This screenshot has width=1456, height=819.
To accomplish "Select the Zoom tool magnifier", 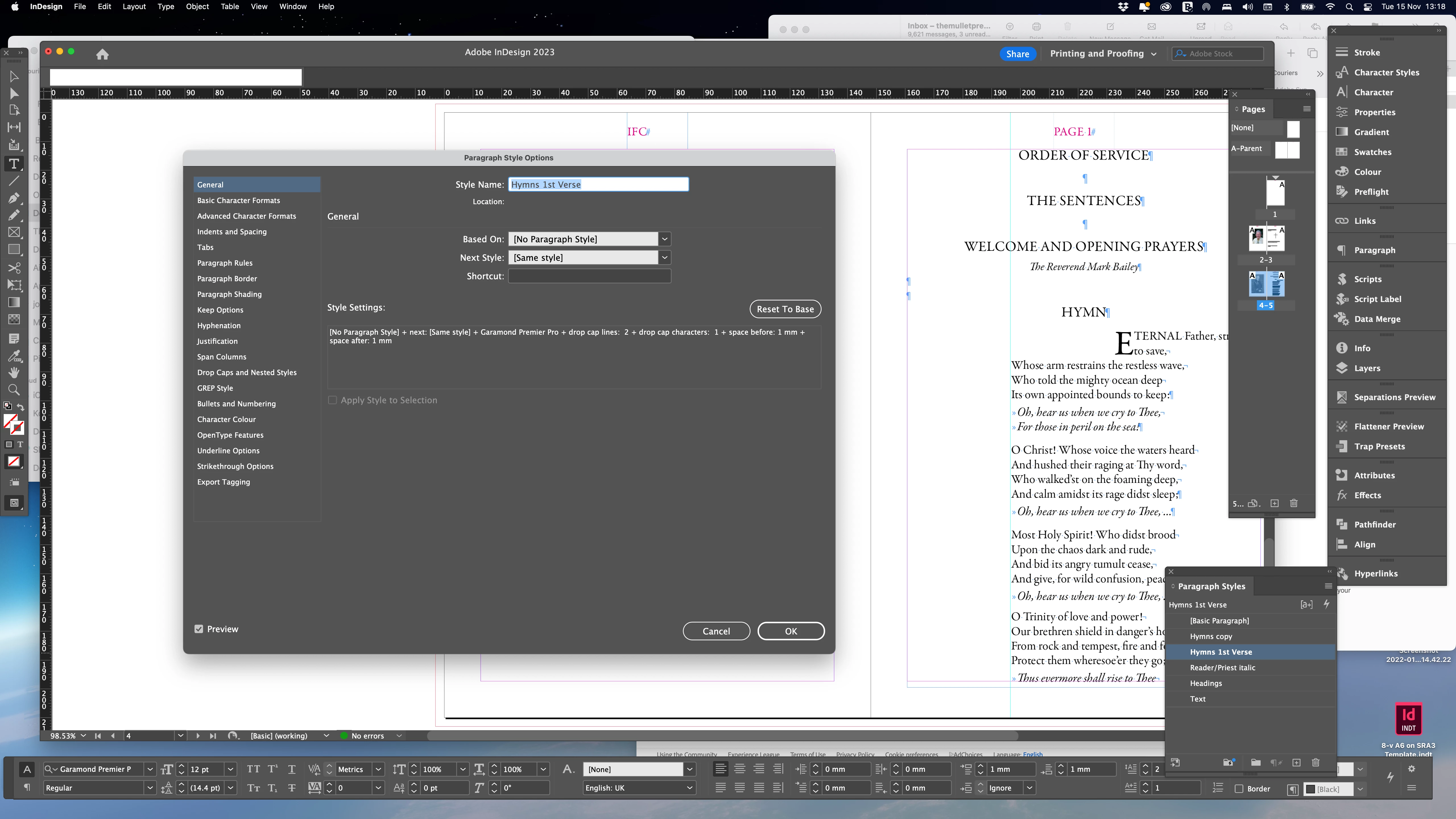I will pos(14,389).
